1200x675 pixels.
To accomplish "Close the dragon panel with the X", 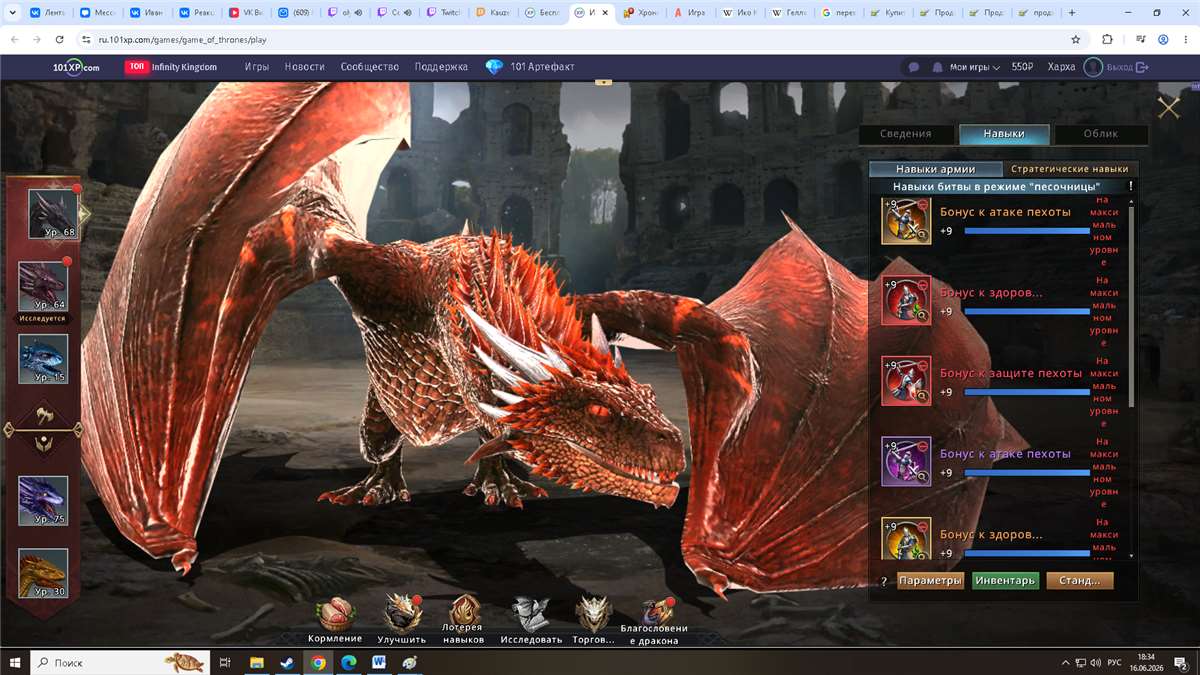I will (x=1168, y=108).
